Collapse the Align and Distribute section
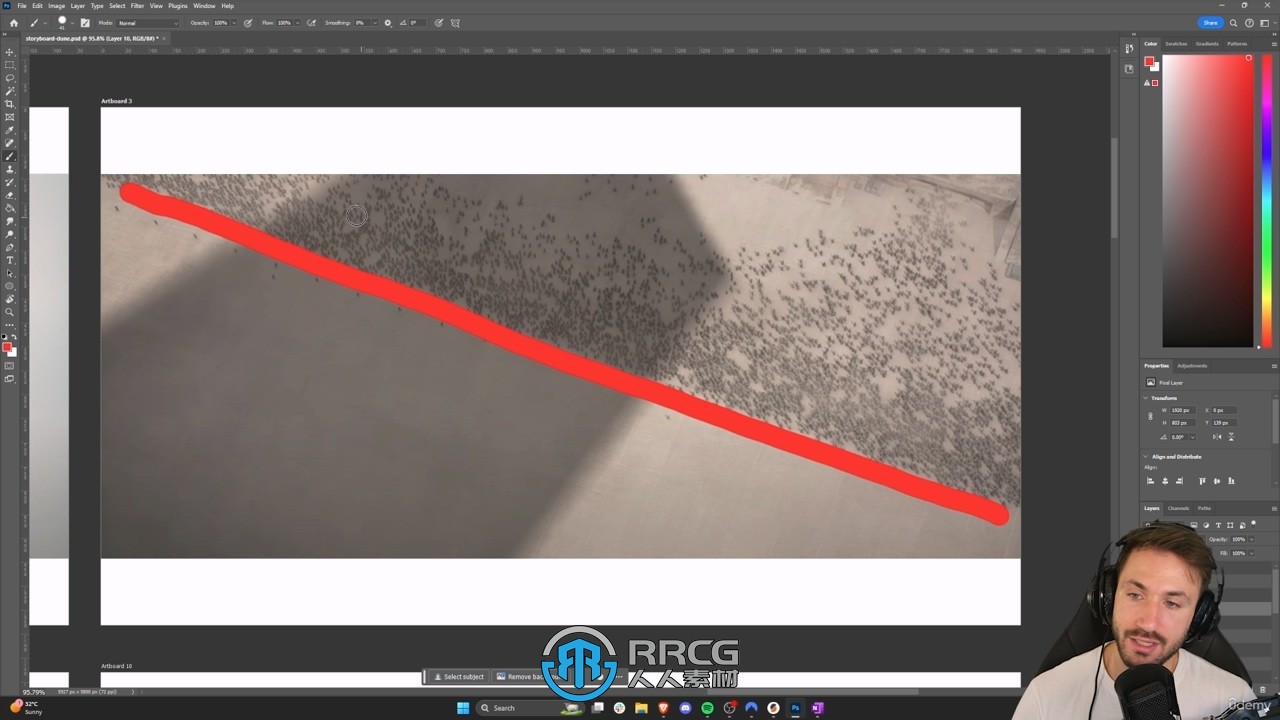Screen dimensions: 1280x720 coord(1147,457)
